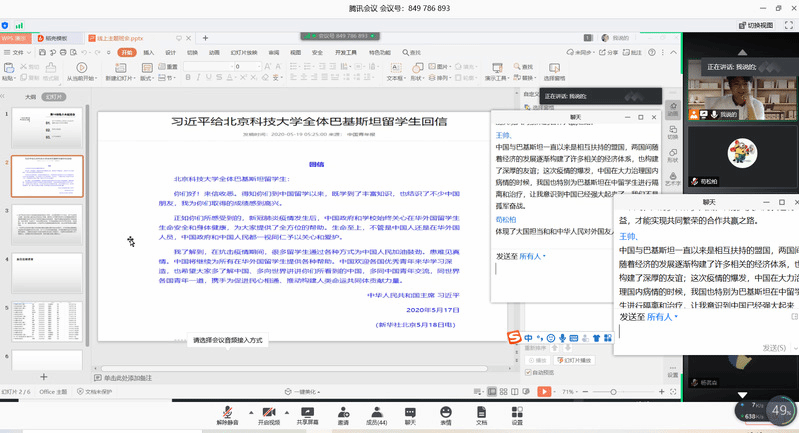Open the new slide dropdown
Screen dimensions: 799x433
(121, 78)
